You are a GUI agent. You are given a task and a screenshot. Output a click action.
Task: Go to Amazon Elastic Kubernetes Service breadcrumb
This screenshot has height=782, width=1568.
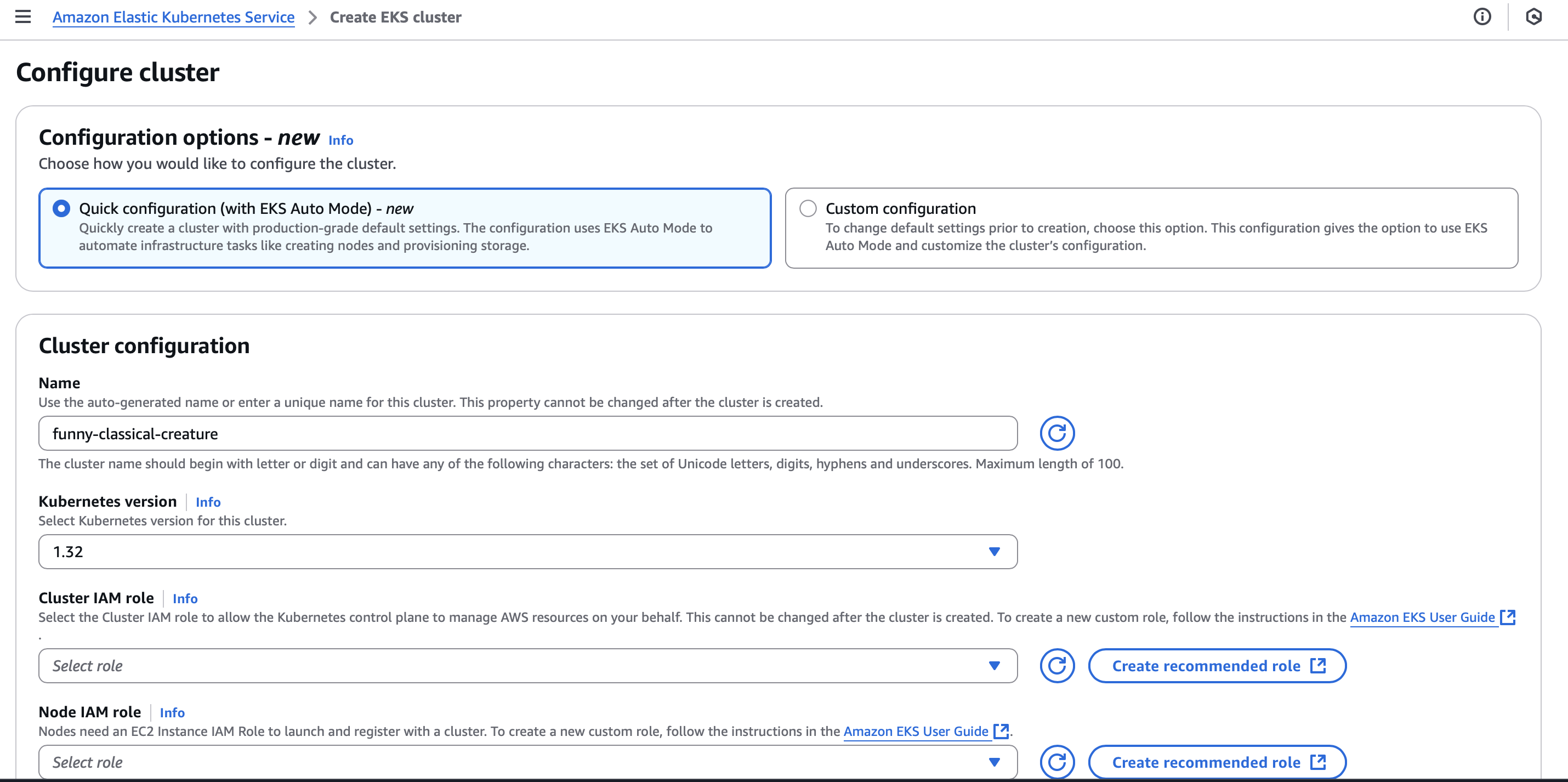(173, 17)
